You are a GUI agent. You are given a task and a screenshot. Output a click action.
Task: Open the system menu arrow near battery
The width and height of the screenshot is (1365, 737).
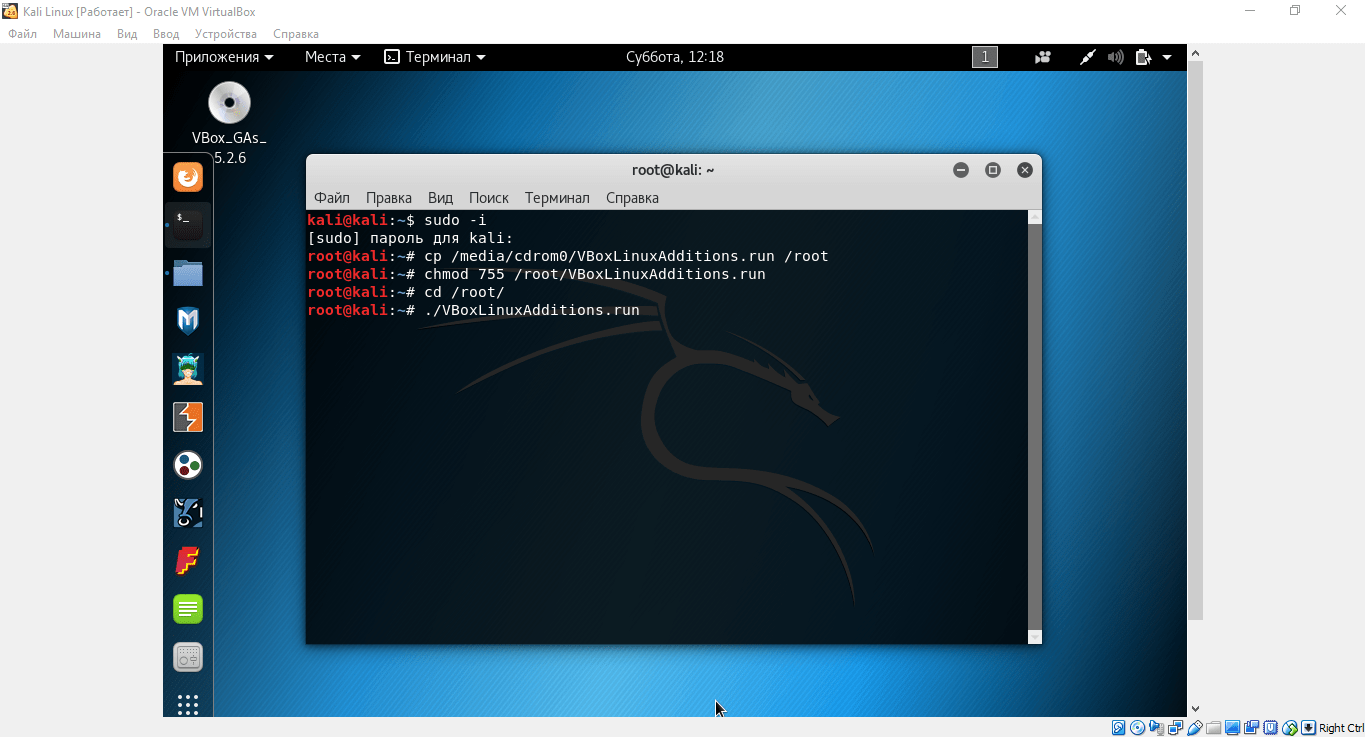(x=1167, y=57)
